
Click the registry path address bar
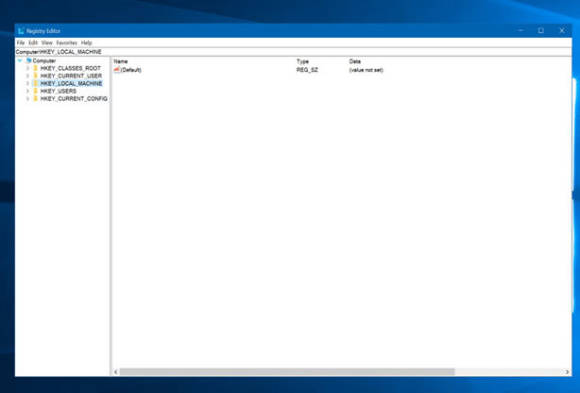[293, 52]
